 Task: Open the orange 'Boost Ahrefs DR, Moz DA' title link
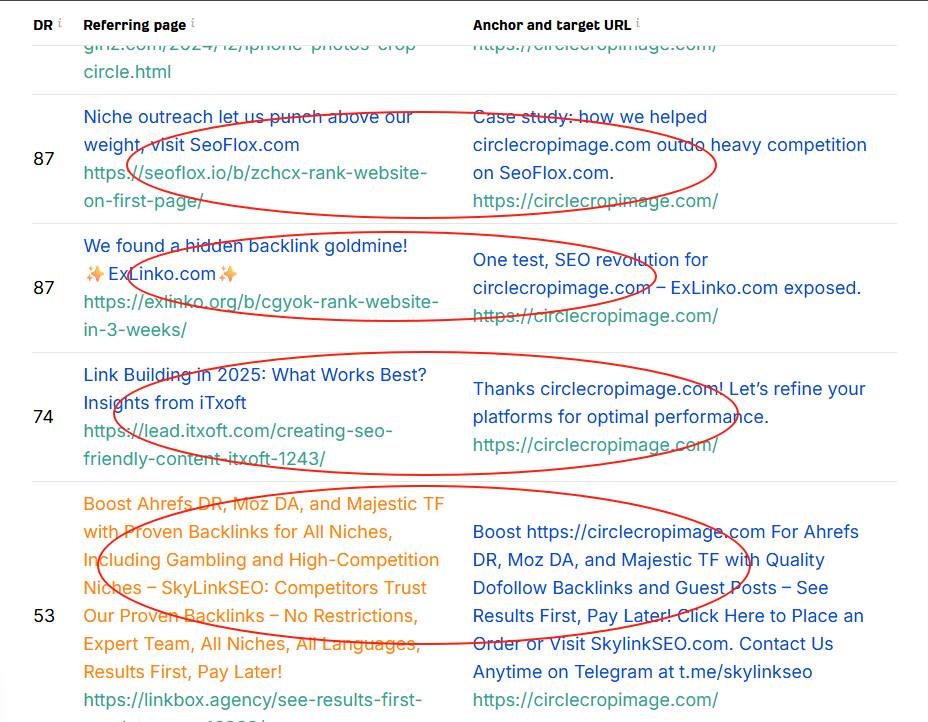click(264, 588)
